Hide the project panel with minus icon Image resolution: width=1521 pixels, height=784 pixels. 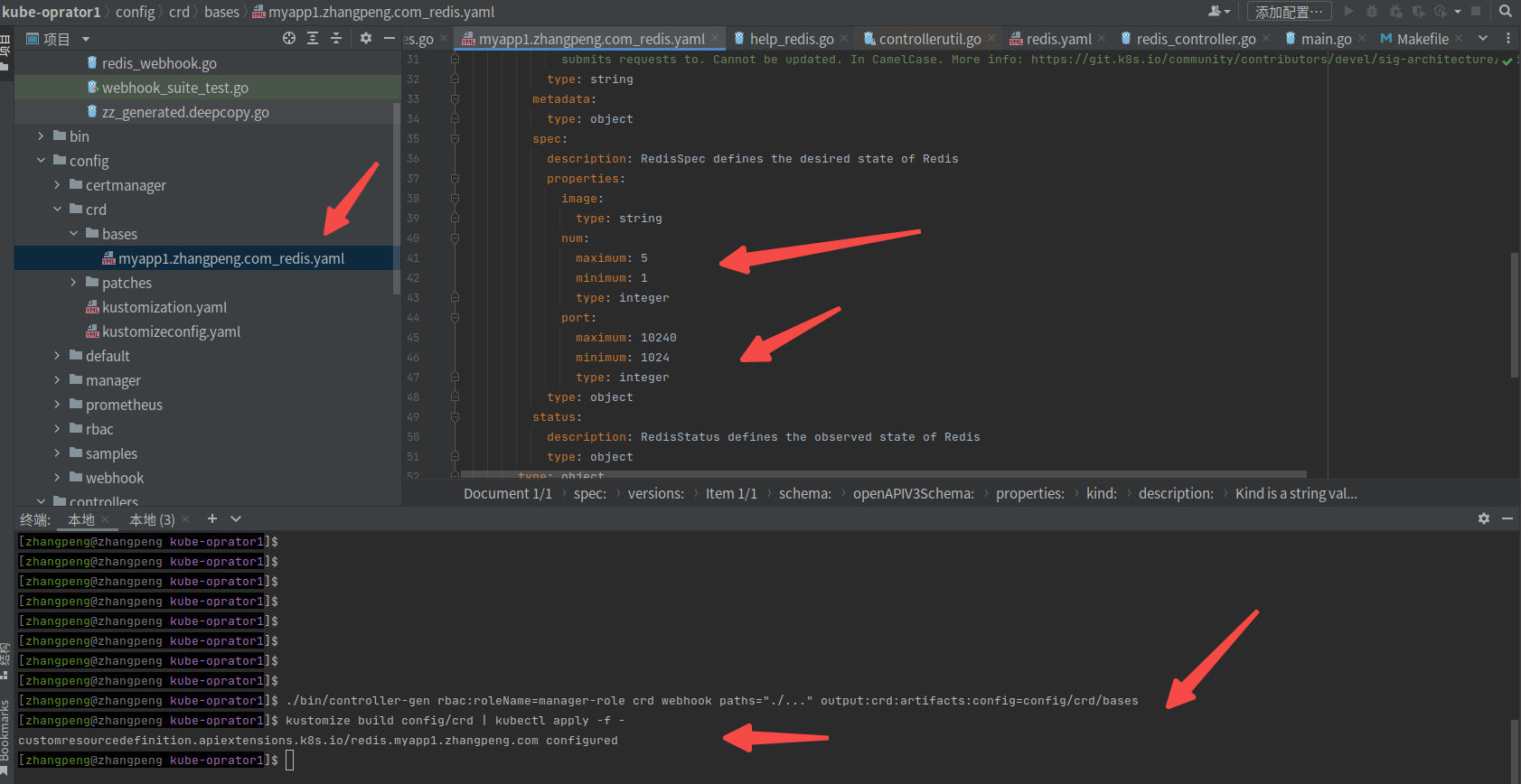pos(390,38)
